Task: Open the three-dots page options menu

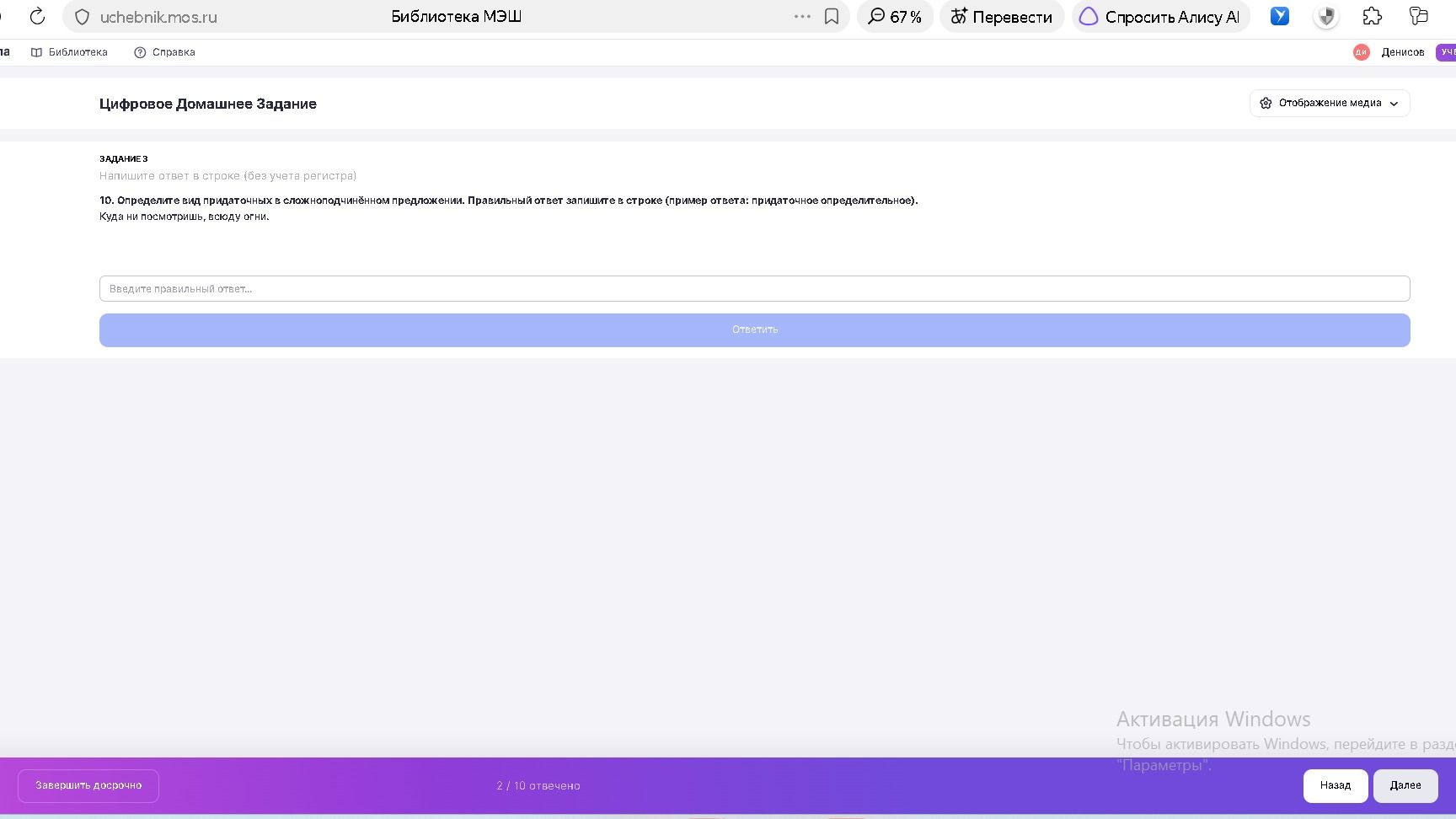Action: point(802,16)
